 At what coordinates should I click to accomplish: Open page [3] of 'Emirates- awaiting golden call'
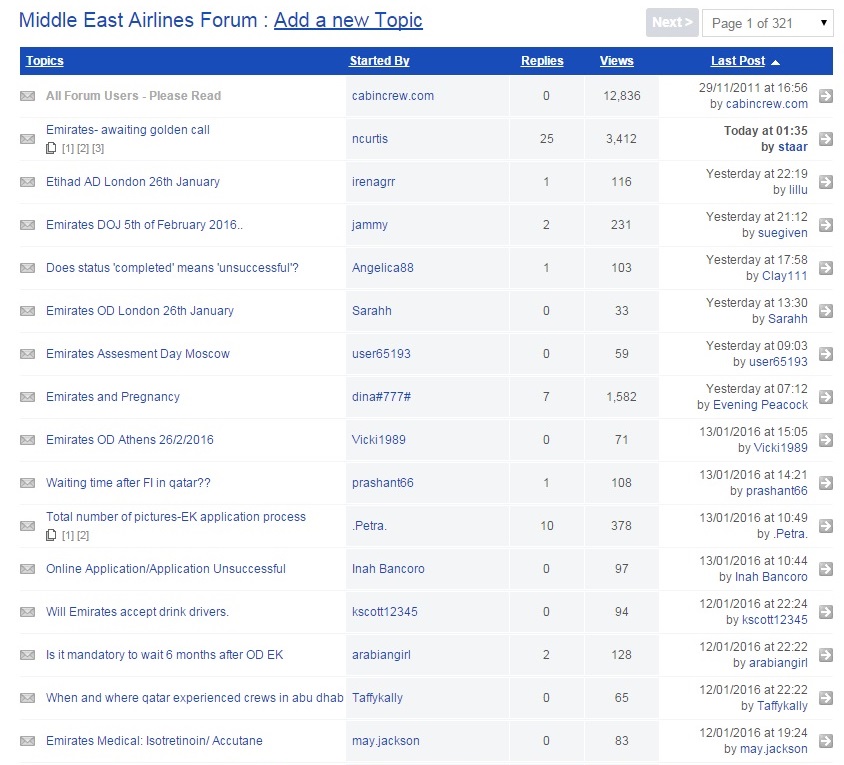(97, 149)
